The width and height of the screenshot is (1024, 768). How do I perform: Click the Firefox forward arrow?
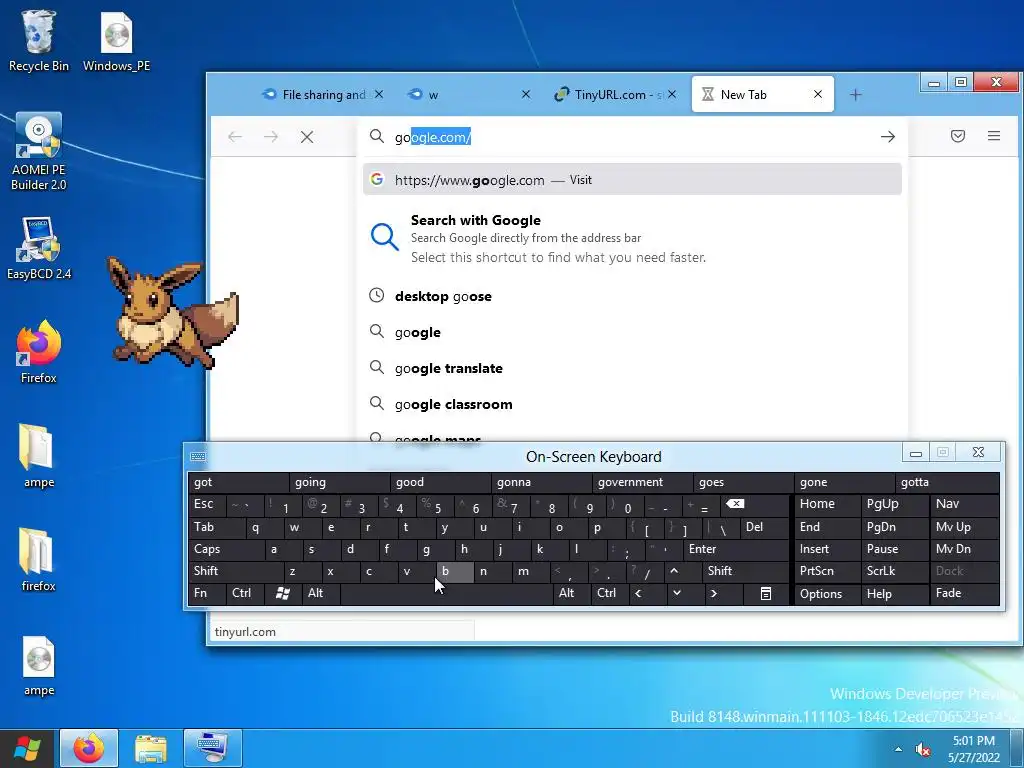point(271,136)
